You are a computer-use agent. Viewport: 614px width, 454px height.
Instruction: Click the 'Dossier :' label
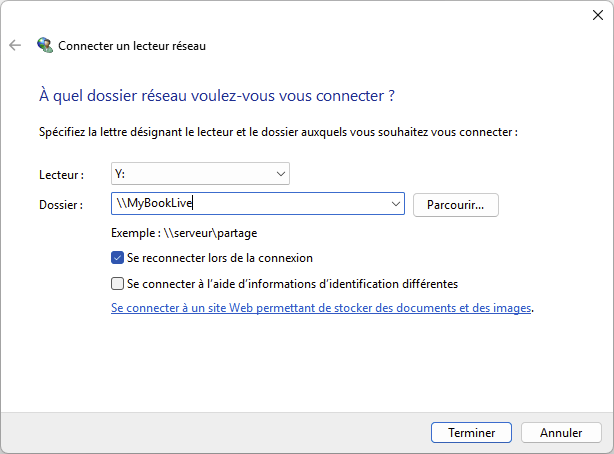(60, 205)
